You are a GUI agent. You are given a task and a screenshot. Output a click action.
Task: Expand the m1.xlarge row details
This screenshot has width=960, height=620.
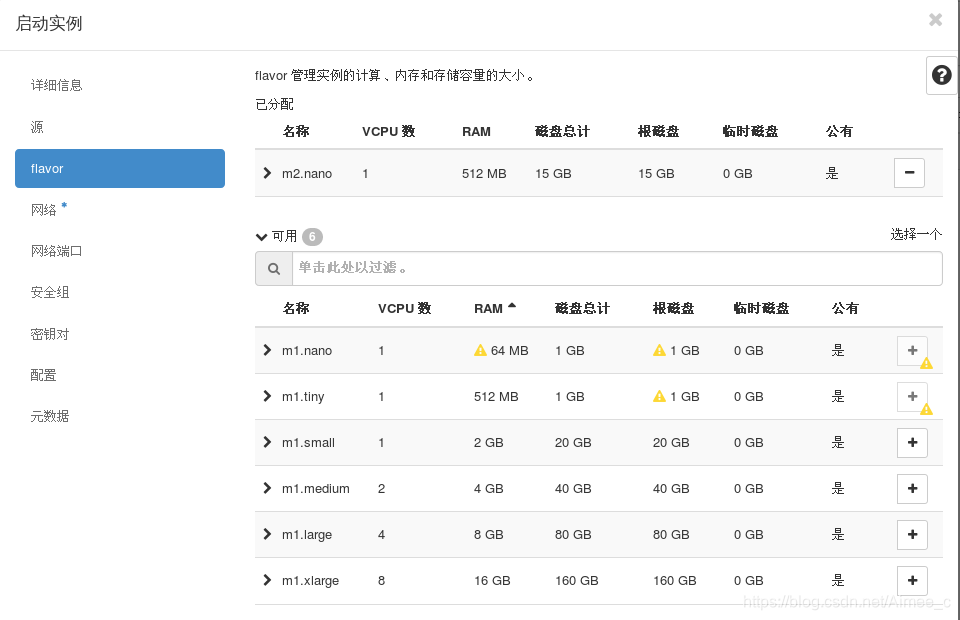point(267,580)
